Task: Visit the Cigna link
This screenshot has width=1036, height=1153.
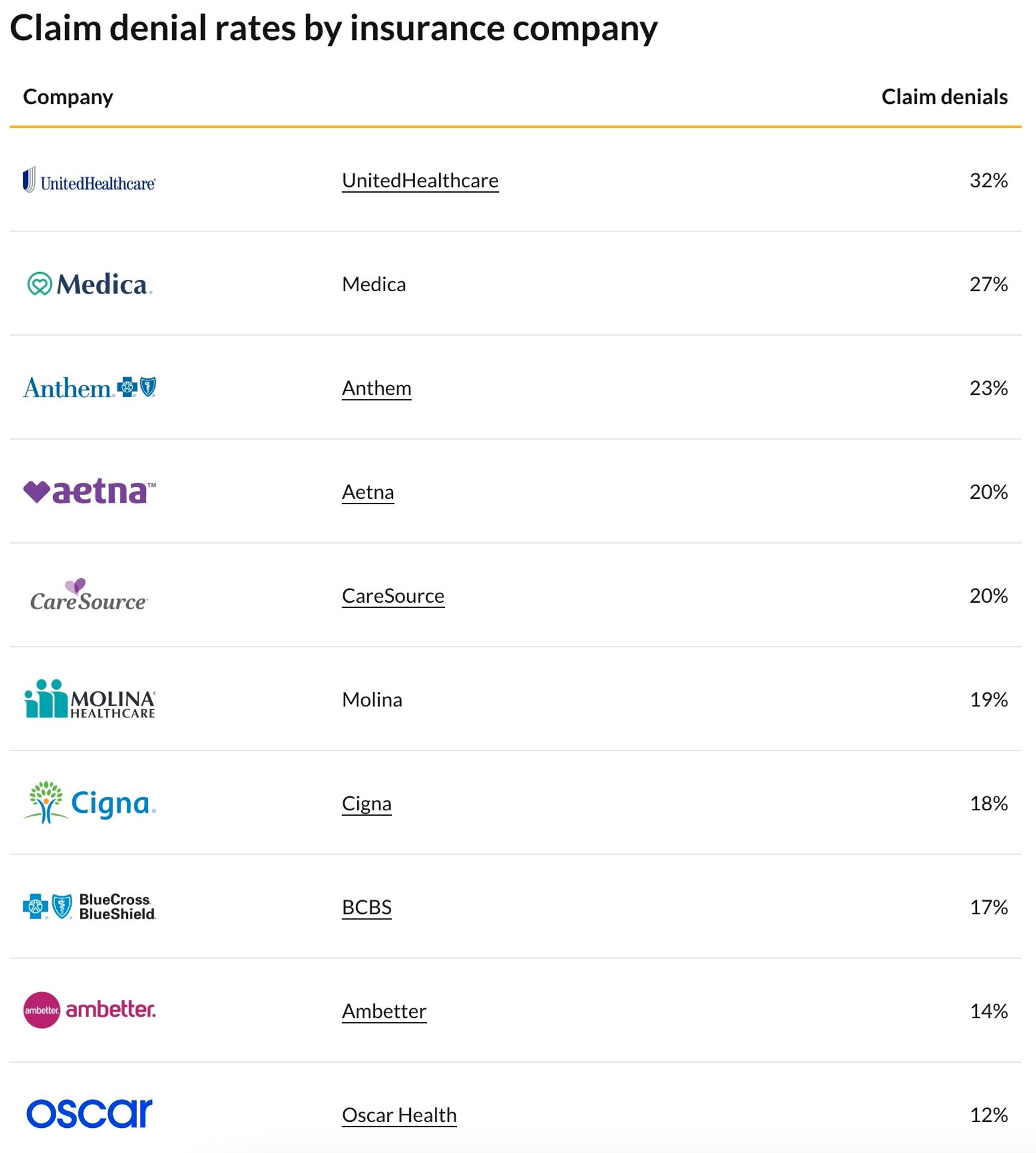Action: (367, 803)
